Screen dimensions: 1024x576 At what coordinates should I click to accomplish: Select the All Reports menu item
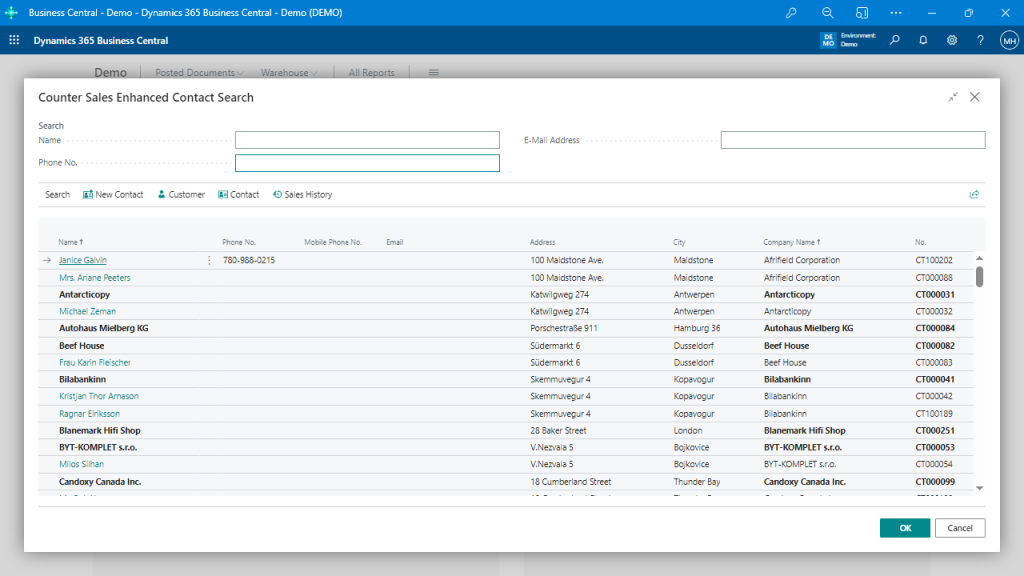pyautogui.click(x=370, y=72)
